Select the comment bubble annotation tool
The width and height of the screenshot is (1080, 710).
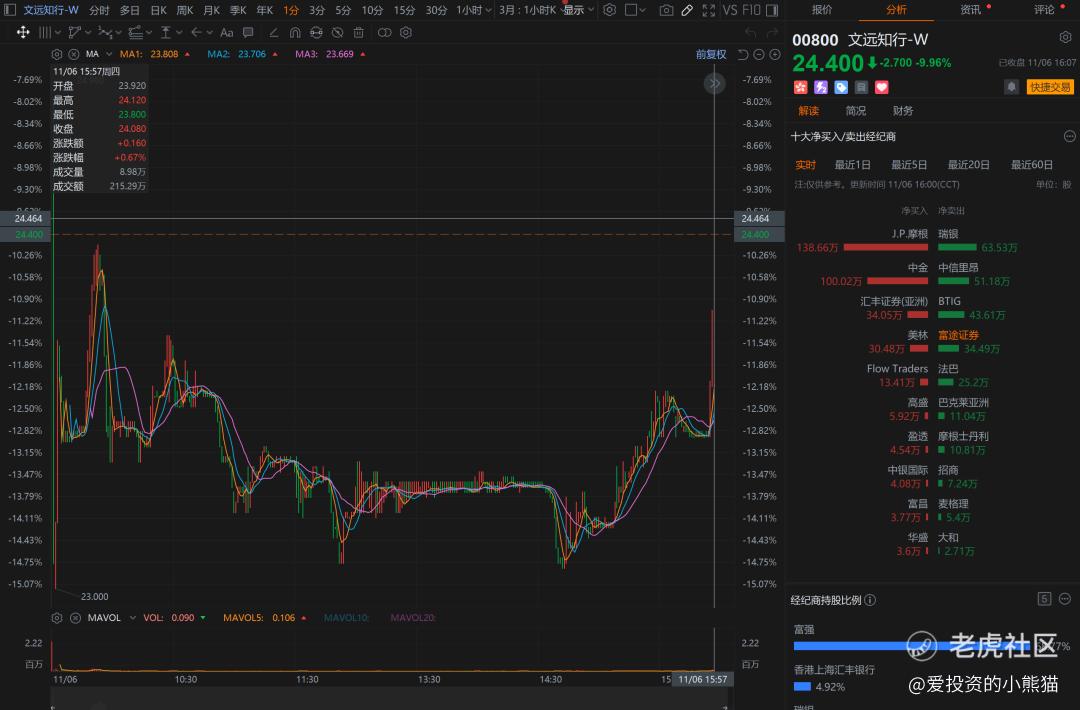[x=249, y=32]
